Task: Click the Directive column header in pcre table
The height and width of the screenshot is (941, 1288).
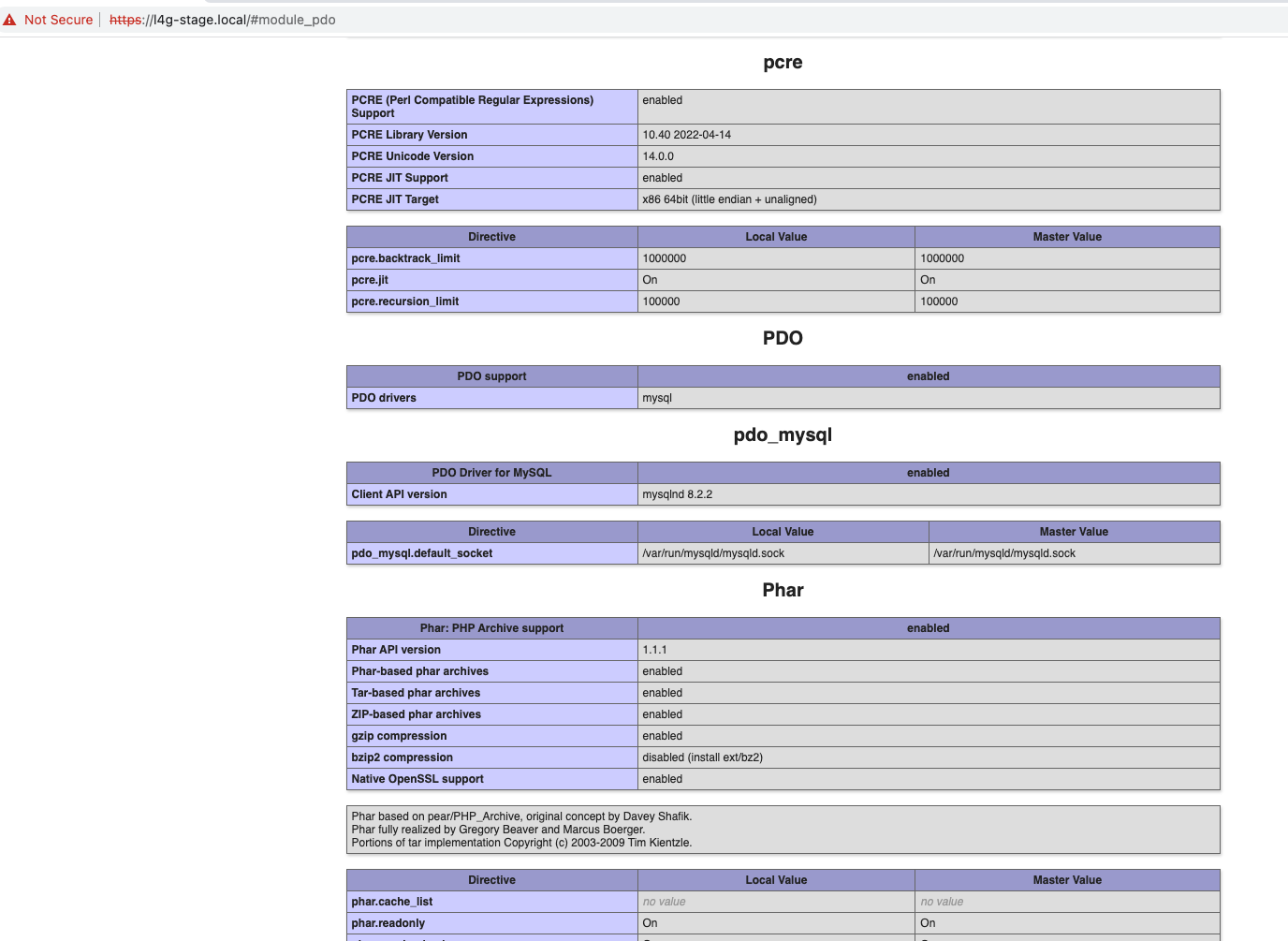Action: pyautogui.click(x=491, y=236)
